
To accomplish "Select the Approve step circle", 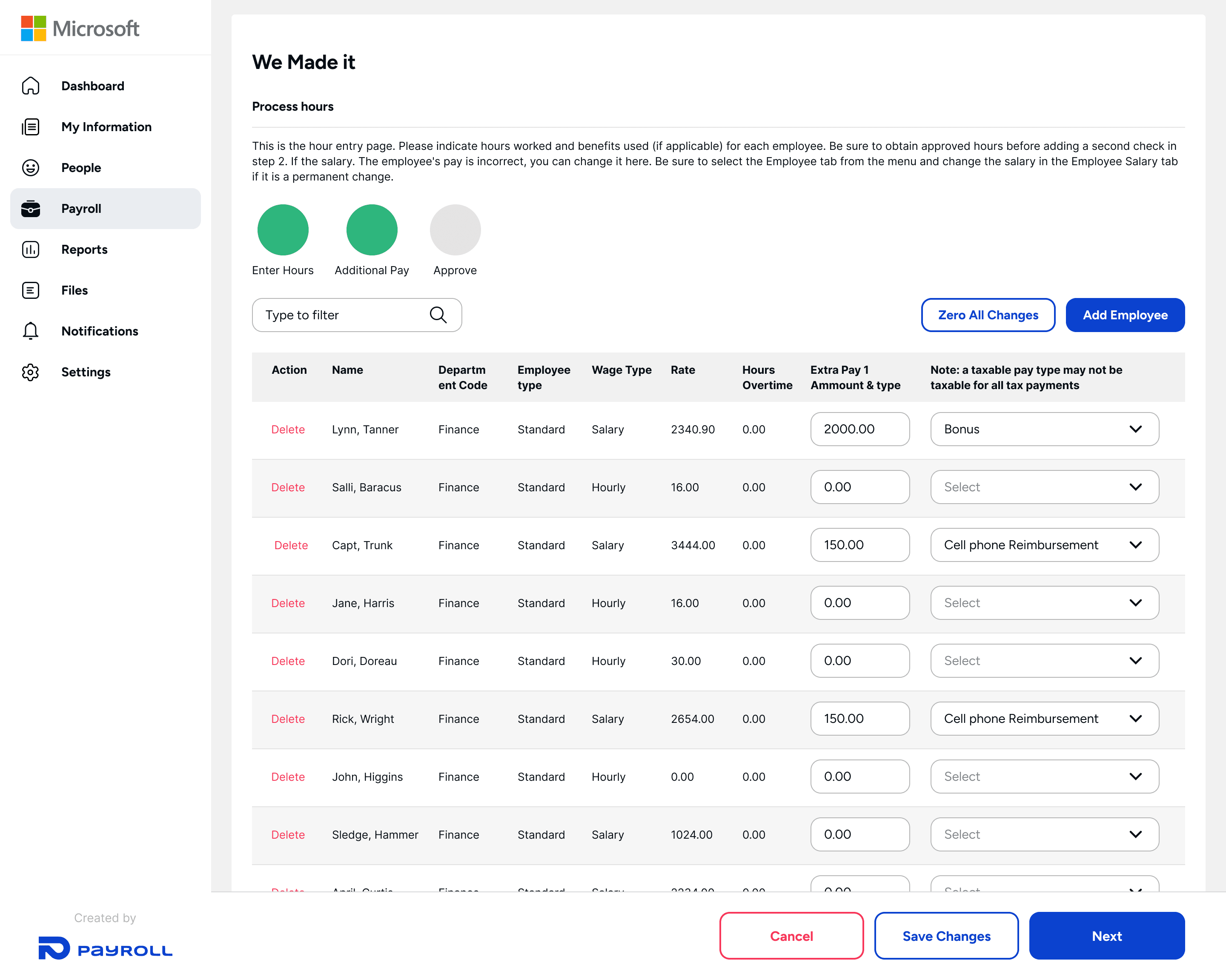I will (x=455, y=230).
